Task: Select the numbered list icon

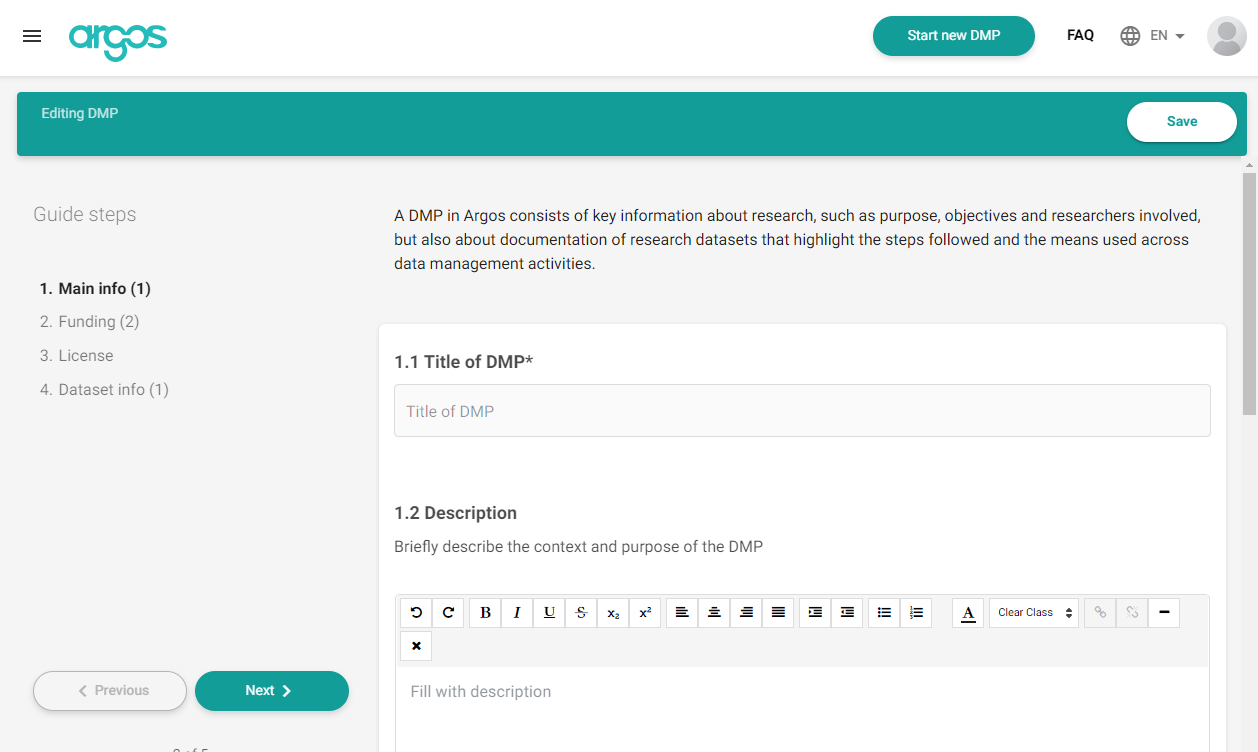Action: coord(916,612)
